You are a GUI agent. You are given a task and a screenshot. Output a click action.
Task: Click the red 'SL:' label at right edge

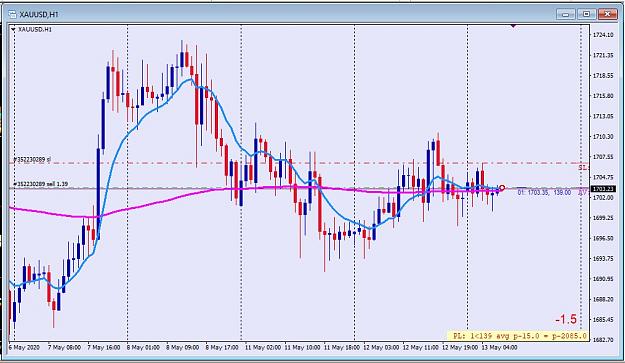click(583, 168)
